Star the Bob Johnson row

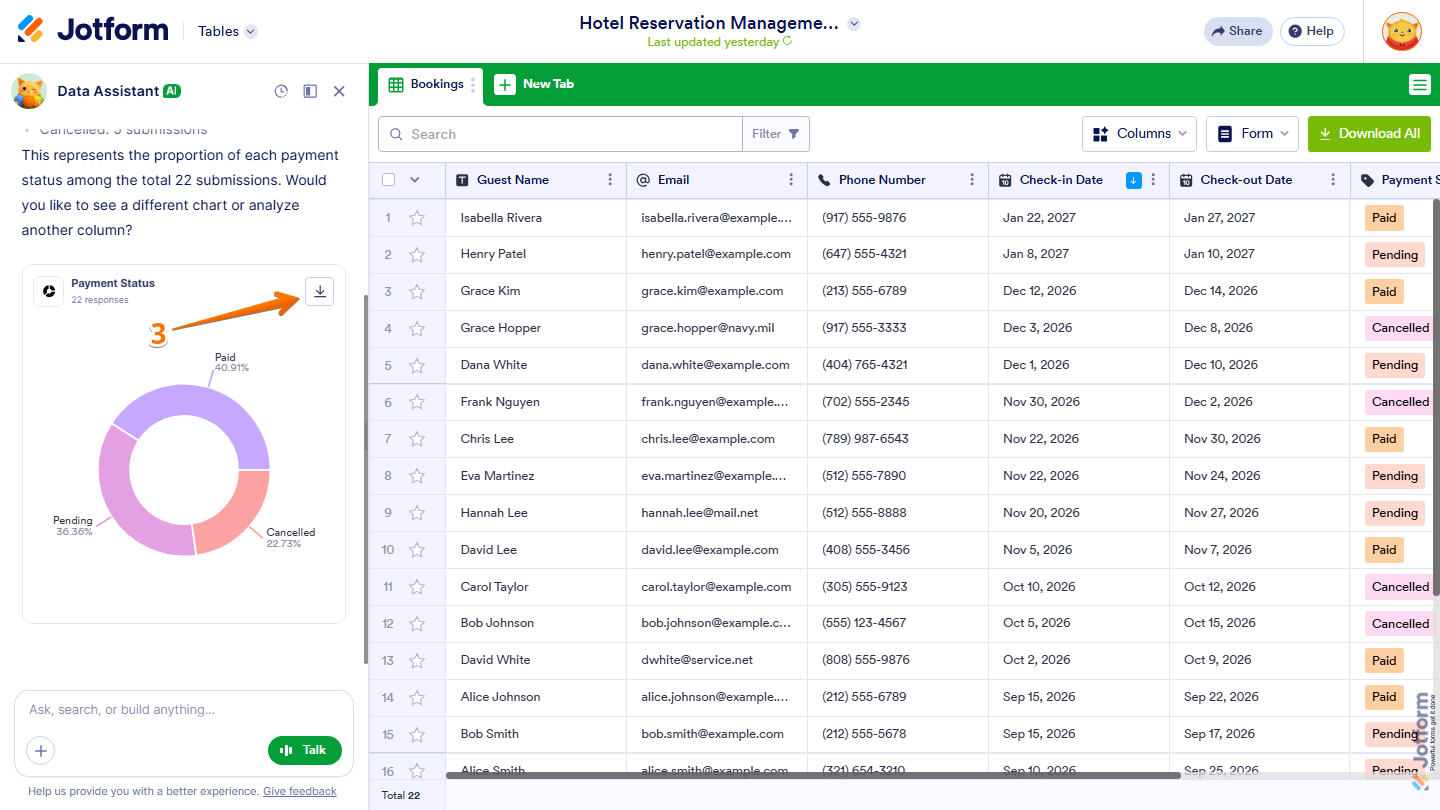[x=417, y=624]
